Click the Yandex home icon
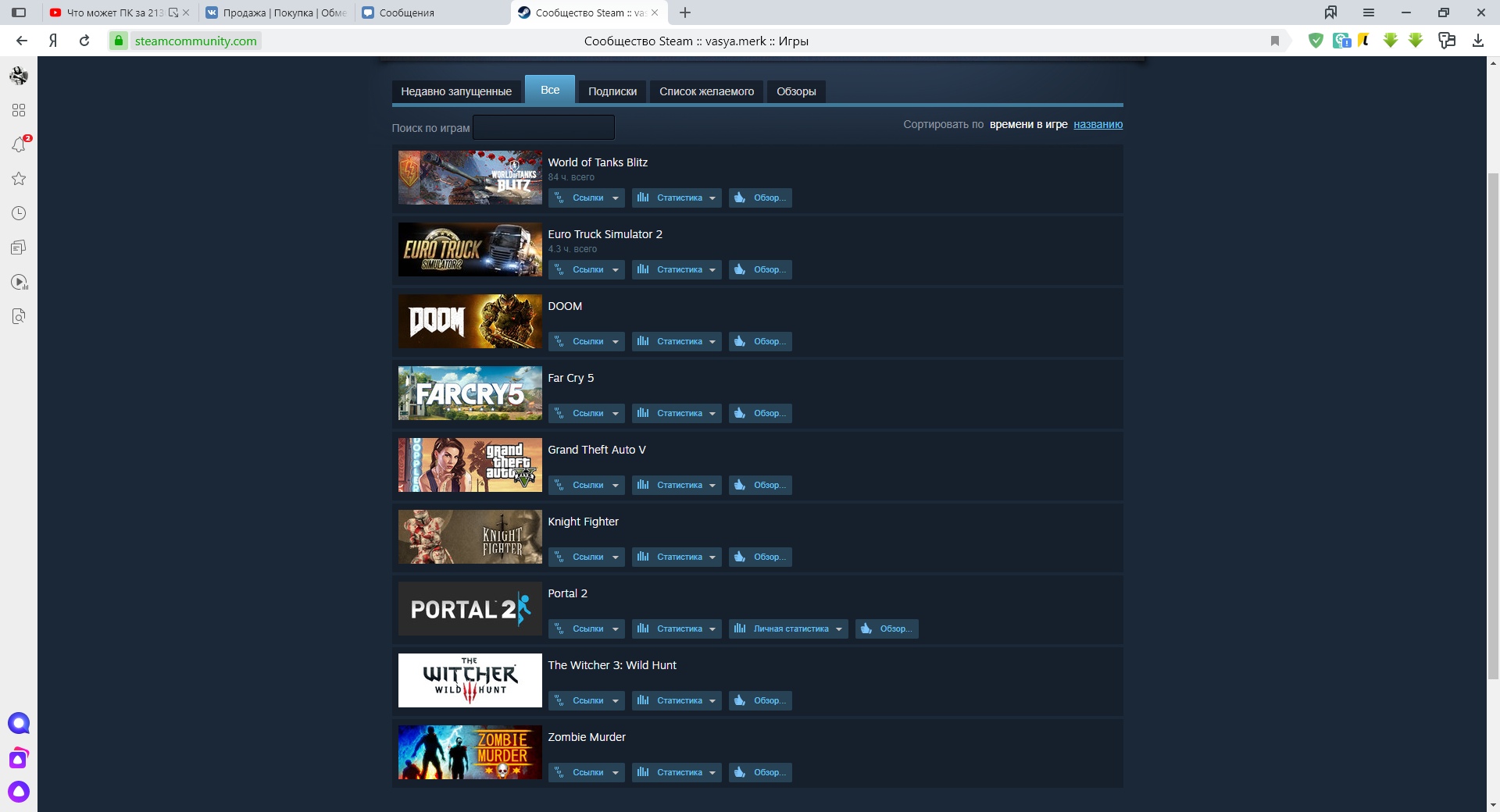1500x812 pixels. [53, 41]
